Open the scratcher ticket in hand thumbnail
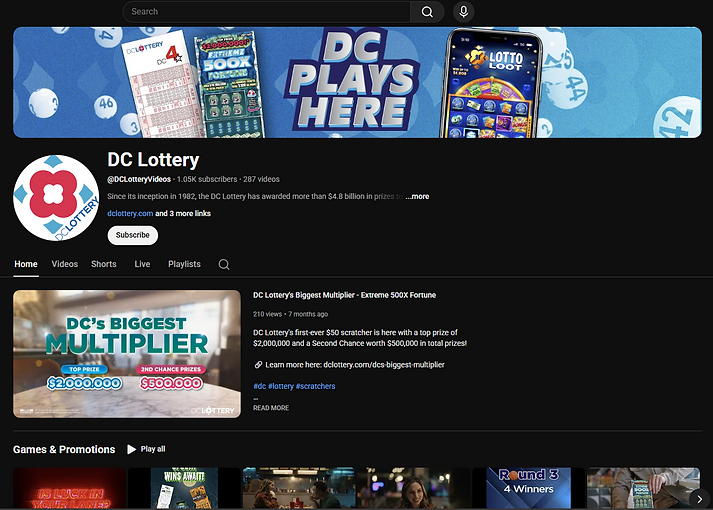The height and width of the screenshot is (510, 713). click(x=643, y=488)
